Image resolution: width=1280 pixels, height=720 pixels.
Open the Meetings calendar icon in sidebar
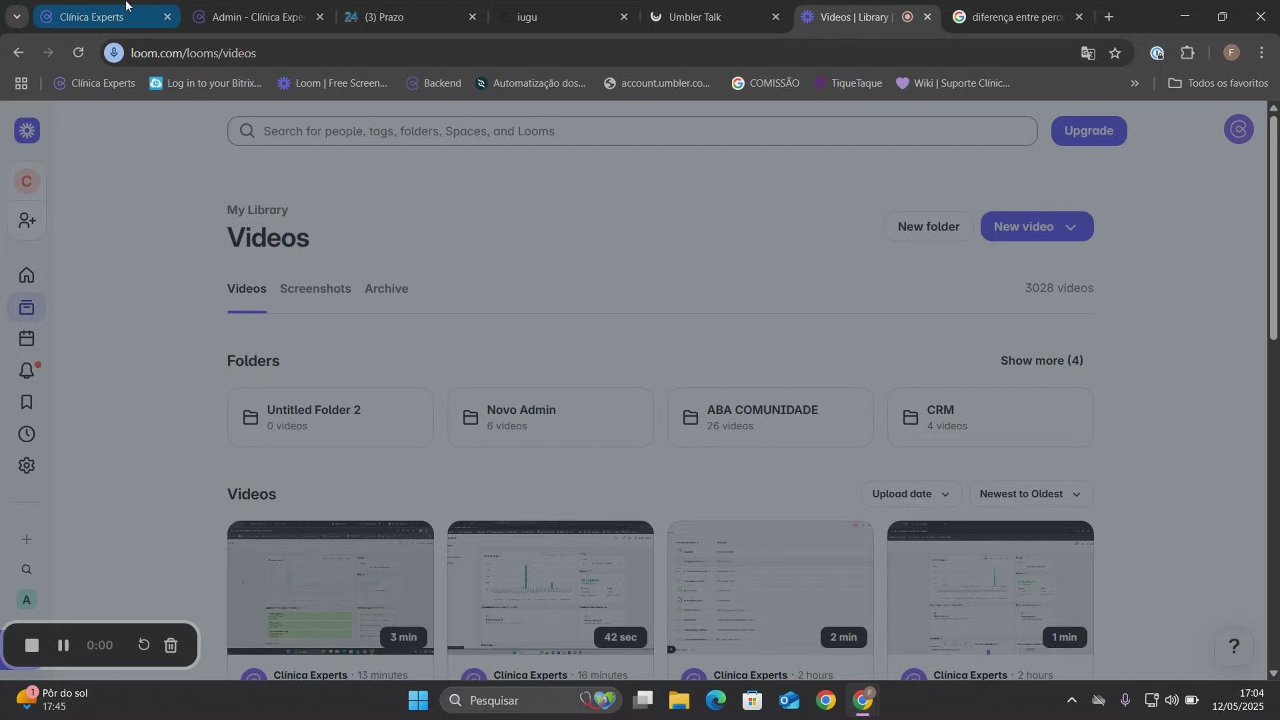tap(27, 339)
